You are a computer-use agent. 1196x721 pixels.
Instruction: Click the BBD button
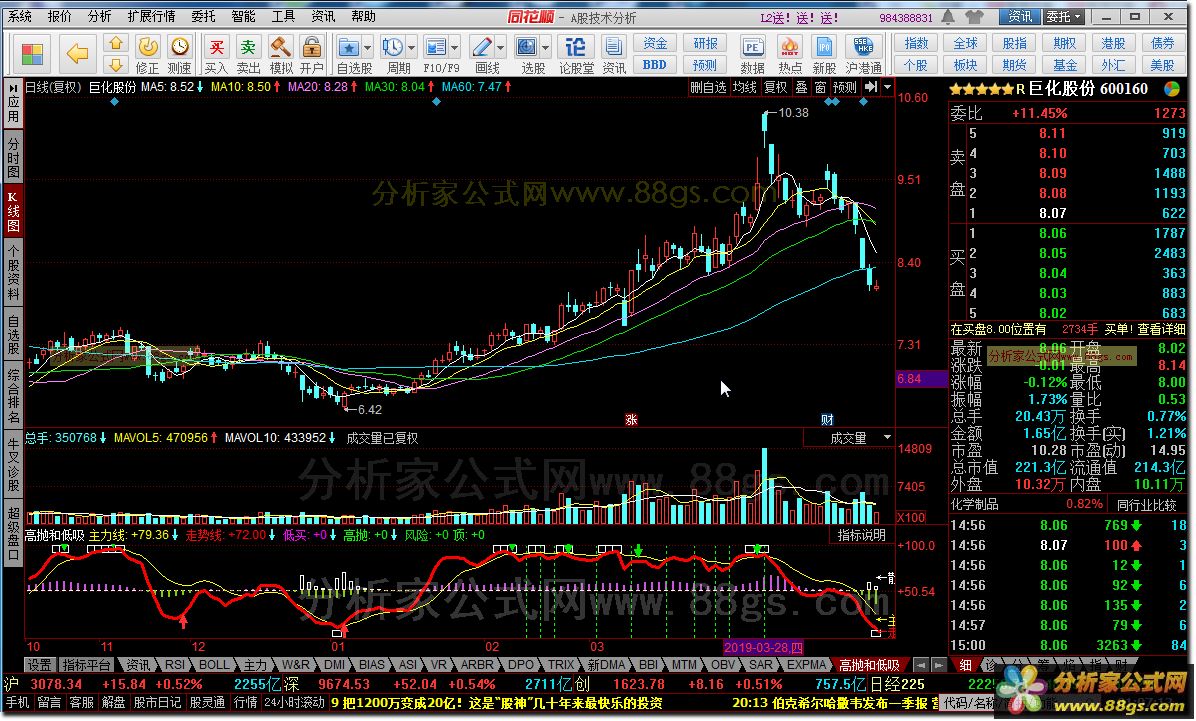[654, 65]
